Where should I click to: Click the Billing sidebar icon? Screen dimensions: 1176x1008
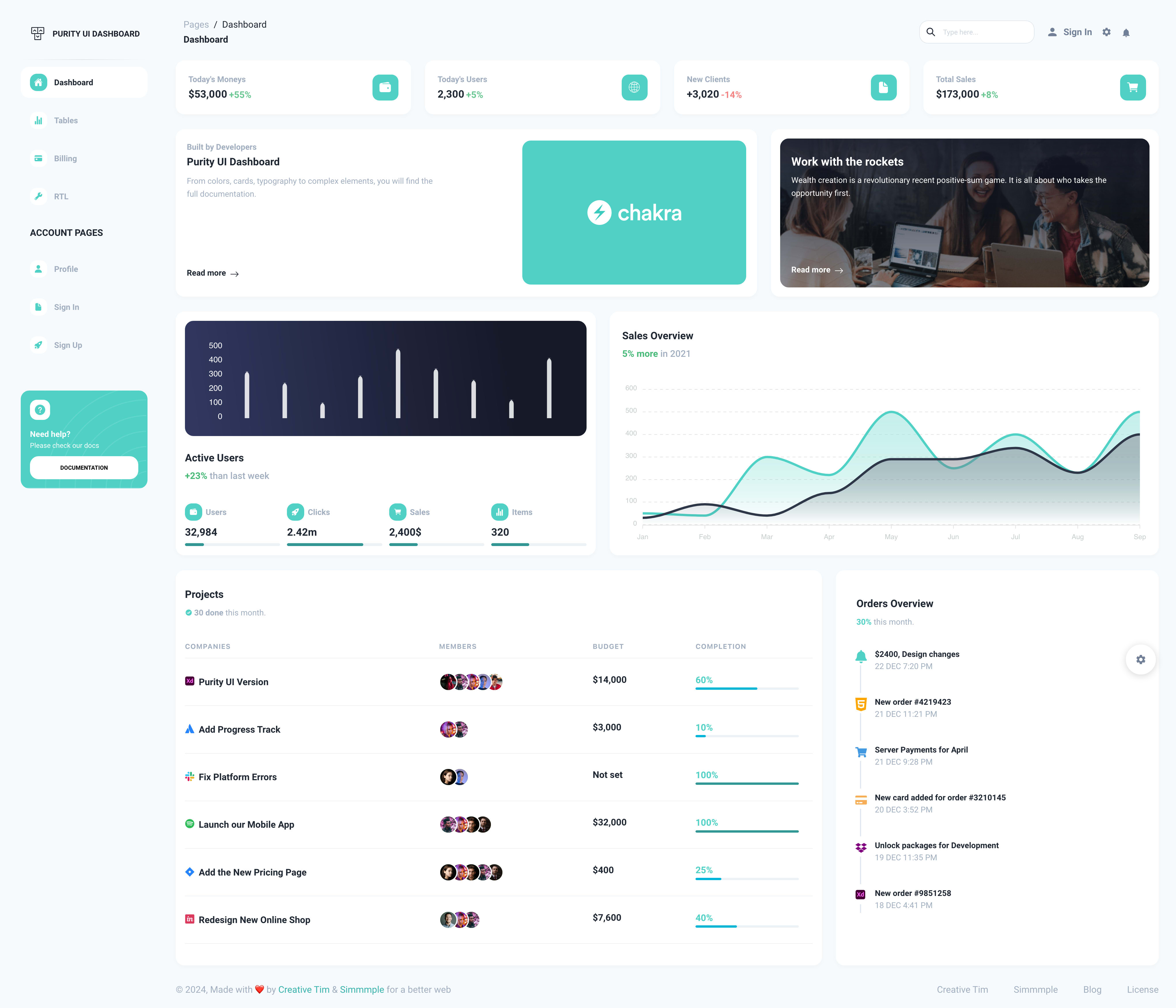(38, 158)
